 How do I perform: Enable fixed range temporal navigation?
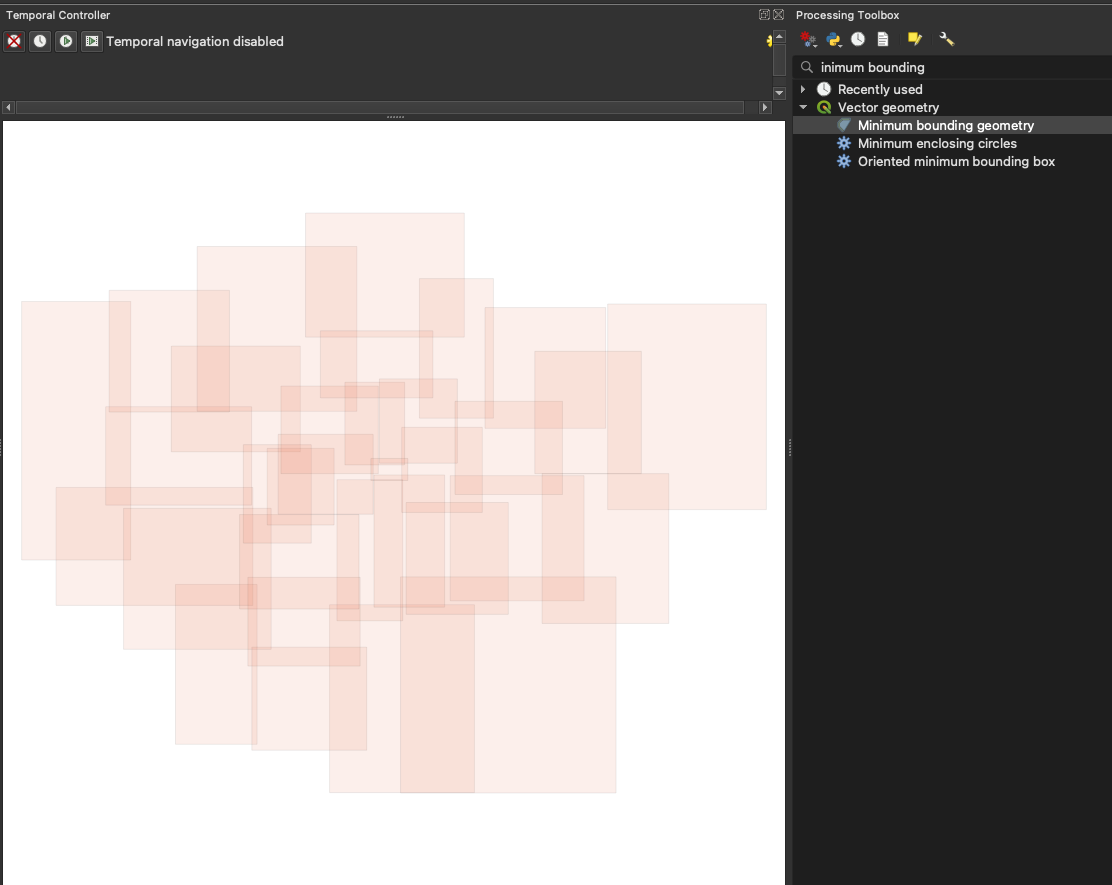pos(40,41)
